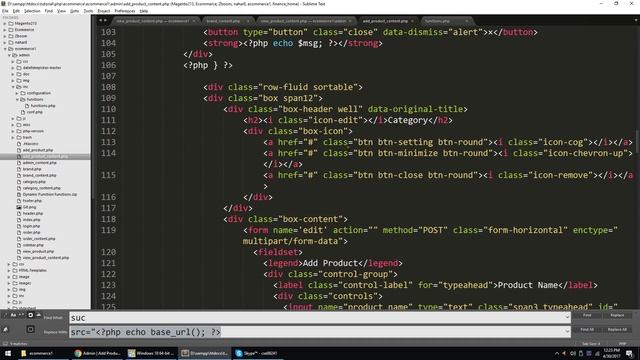Toggle wrap search option
Image resolution: width=640 pixels, height=360 pixels.
(x=30, y=315)
